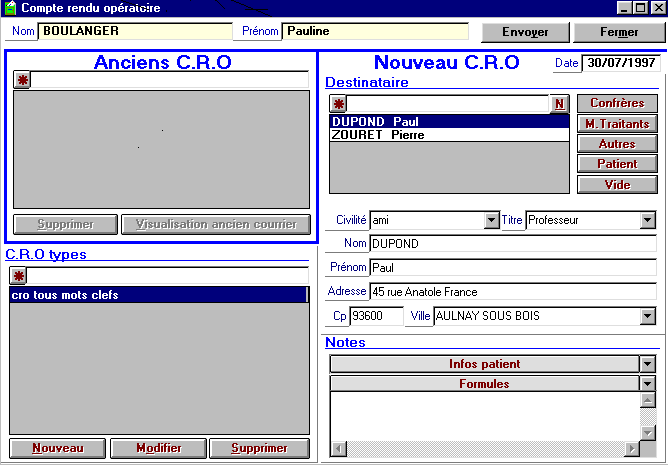Open the Titre dropdown arrow
Viewport: 668px width, 465px height.
pyautogui.click(x=648, y=220)
